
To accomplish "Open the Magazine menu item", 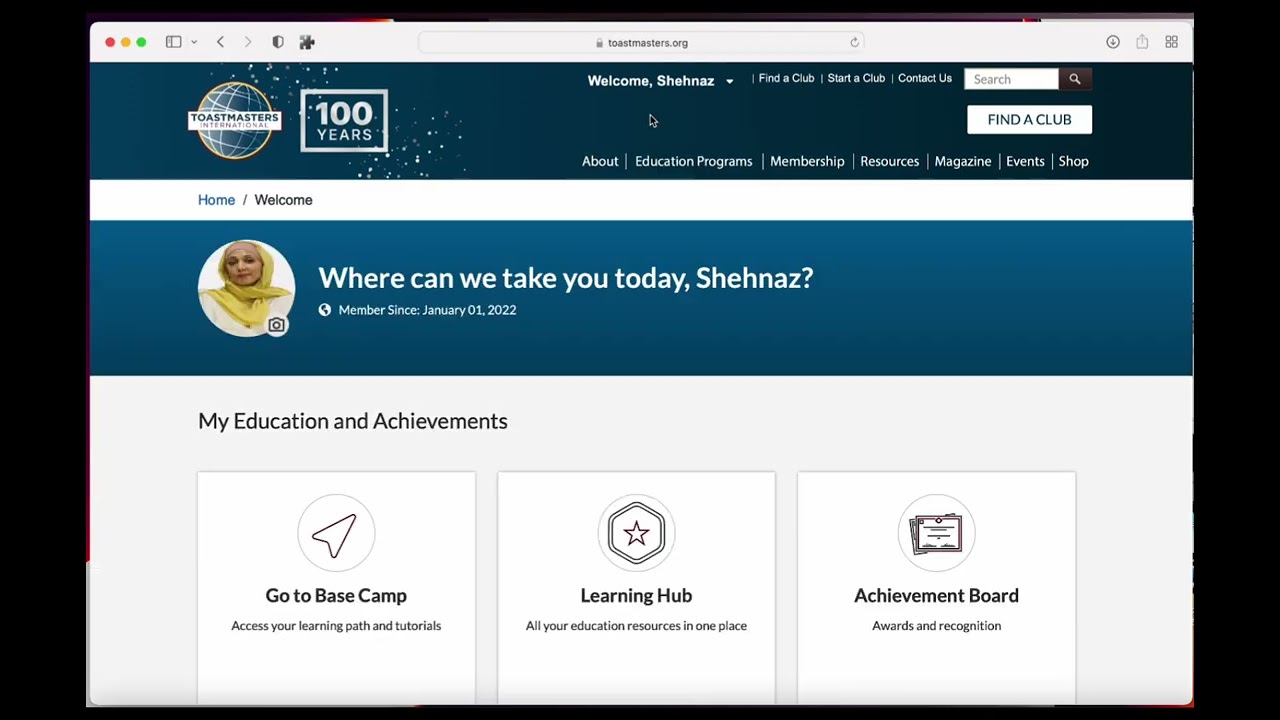I will point(963,161).
